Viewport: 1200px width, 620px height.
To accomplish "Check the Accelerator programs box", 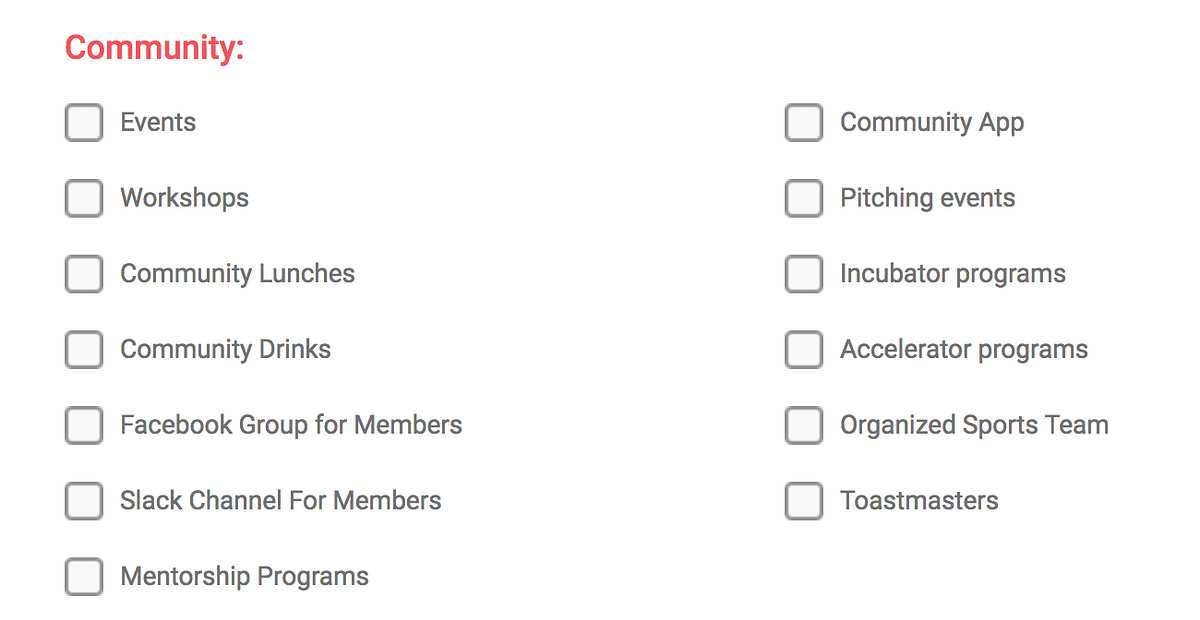I will click(x=804, y=350).
